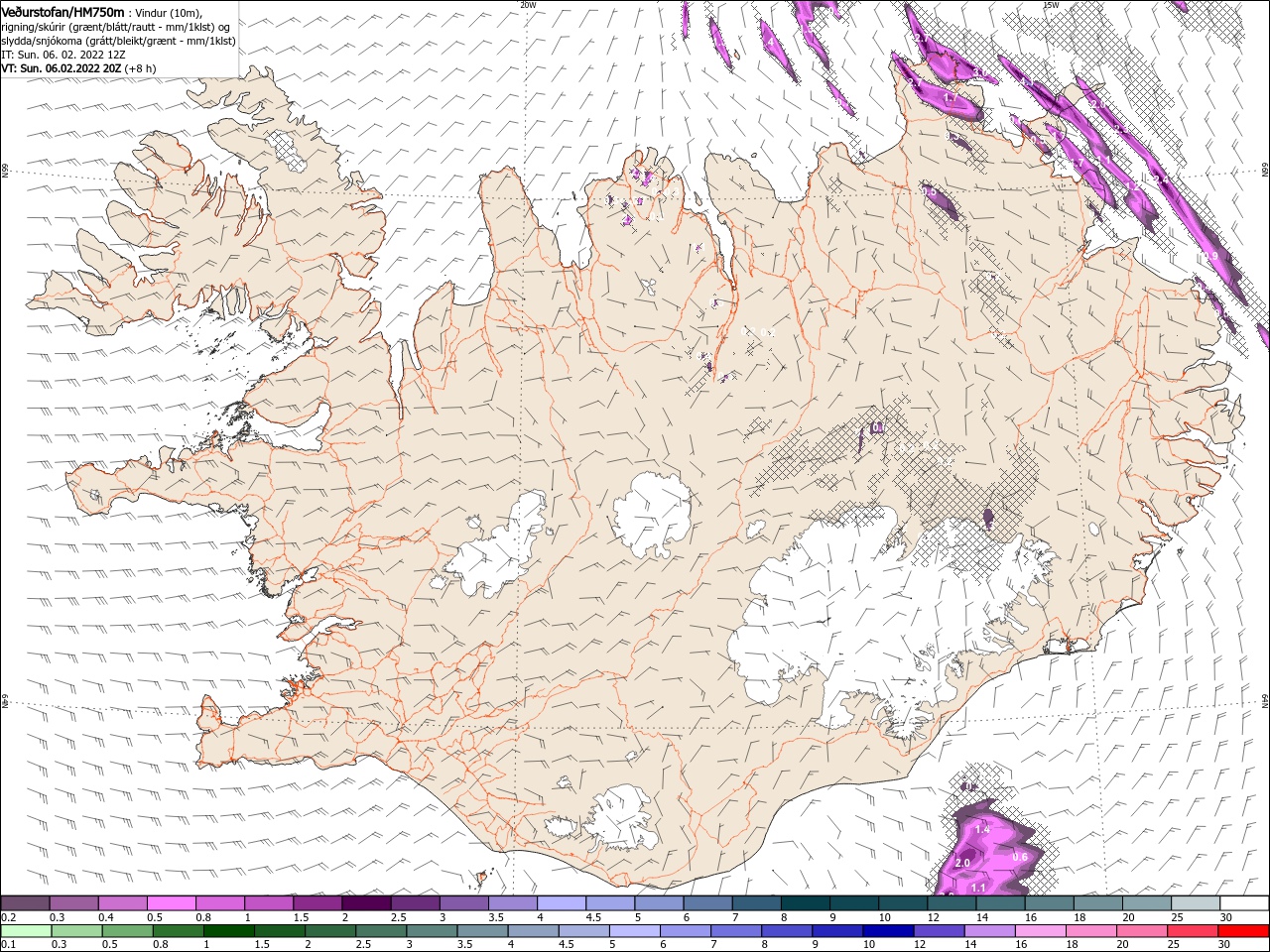Select the pale green 0.1 swatch, bottom legend row
The height and width of the screenshot is (952, 1270).
26,931
